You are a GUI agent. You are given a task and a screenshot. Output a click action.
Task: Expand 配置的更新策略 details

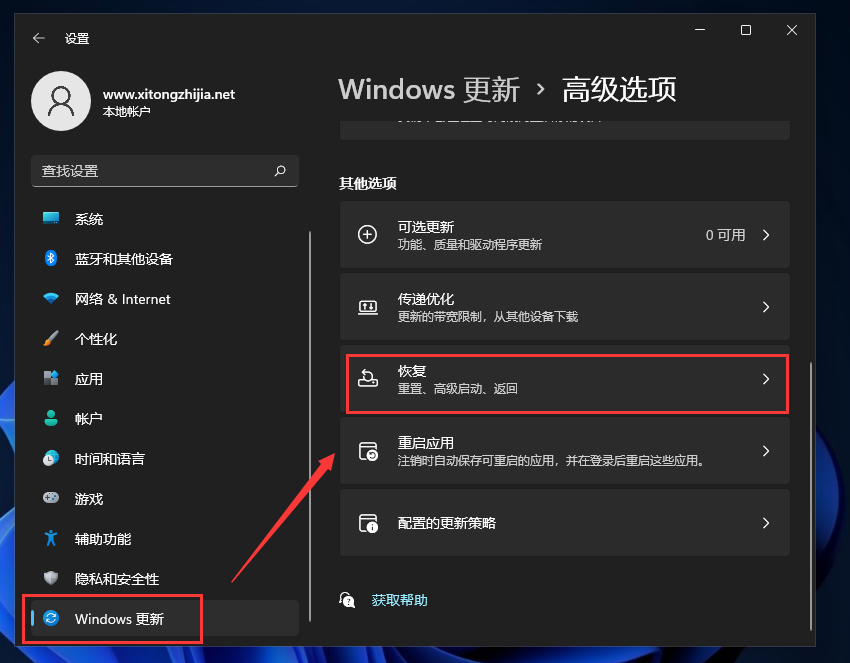765,523
